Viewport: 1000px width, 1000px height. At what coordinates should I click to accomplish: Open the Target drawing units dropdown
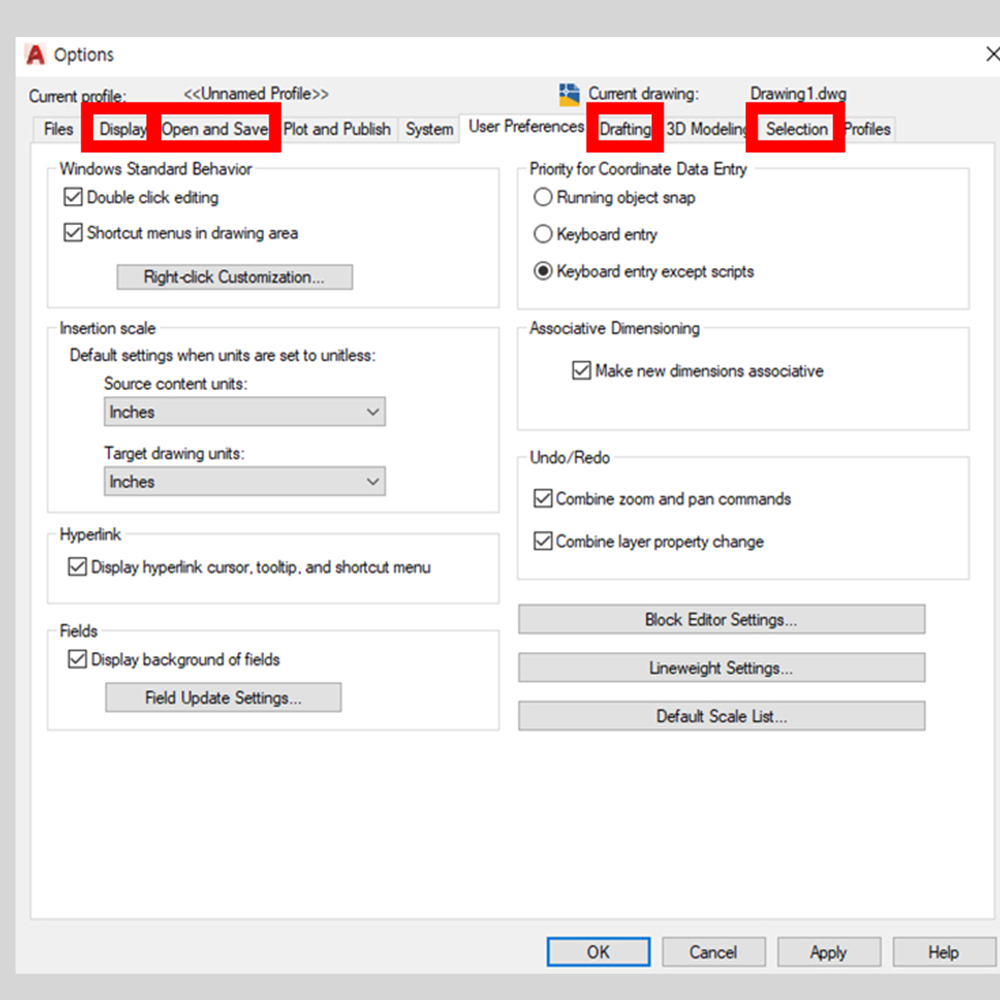(x=244, y=482)
